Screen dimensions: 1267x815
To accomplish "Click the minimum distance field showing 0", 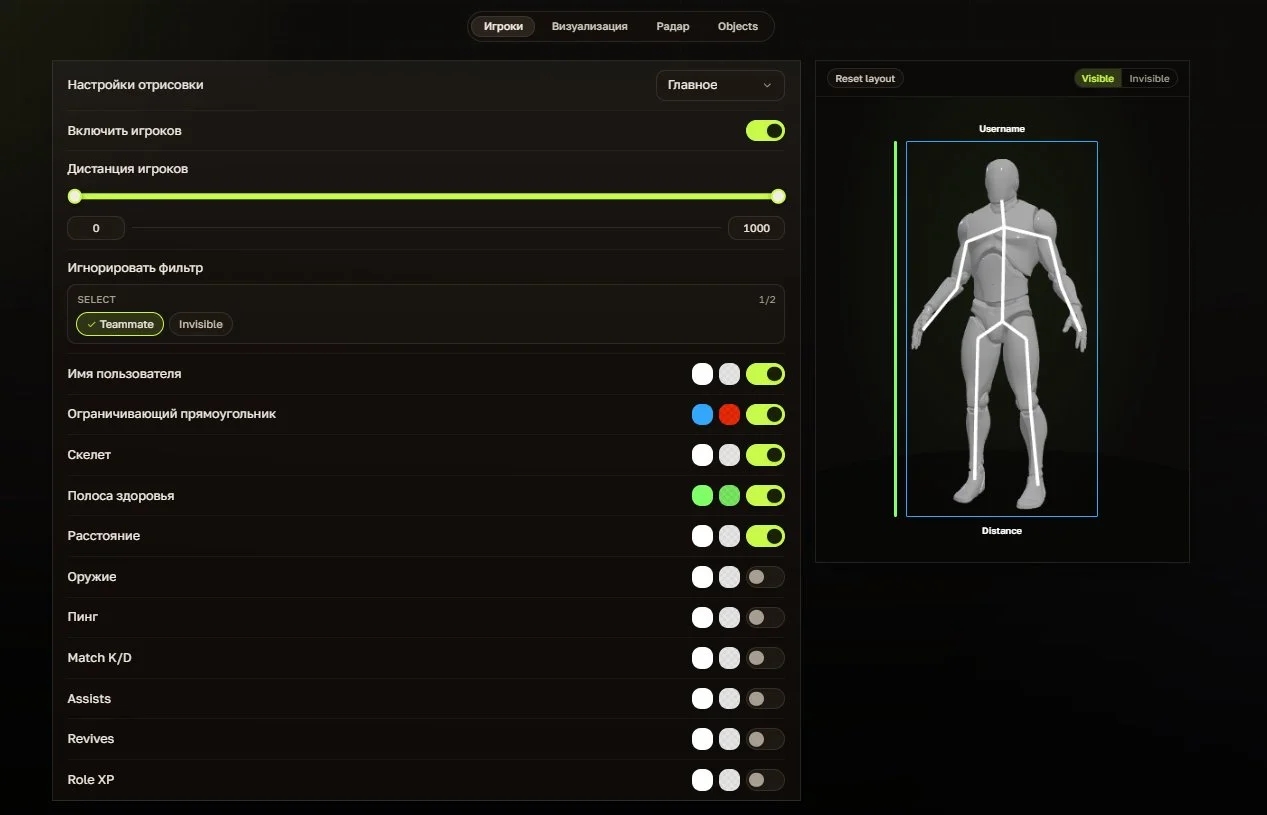I will [96, 228].
